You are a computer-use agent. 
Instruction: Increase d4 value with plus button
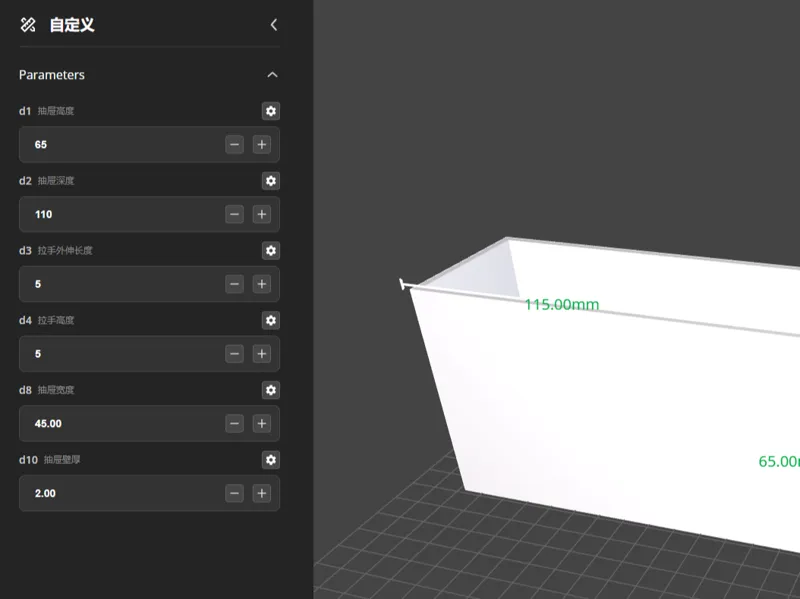(x=262, y=354)
